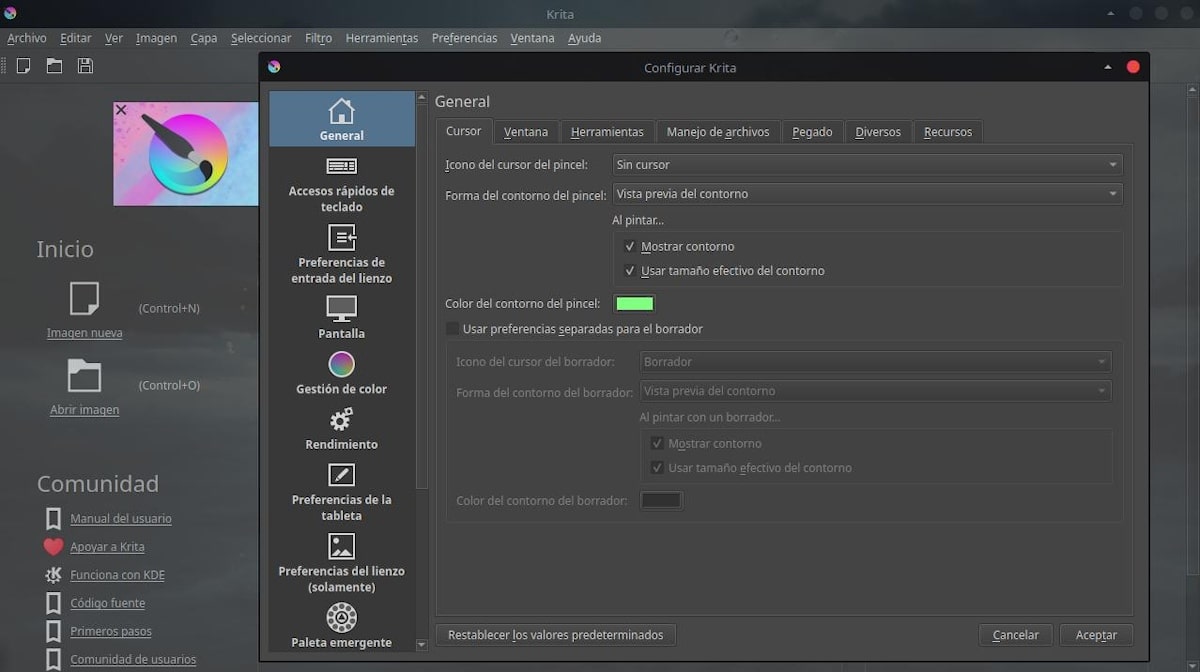
Task: Open the Forma del contorno del pincel dropdown
Action: point(867,194)
